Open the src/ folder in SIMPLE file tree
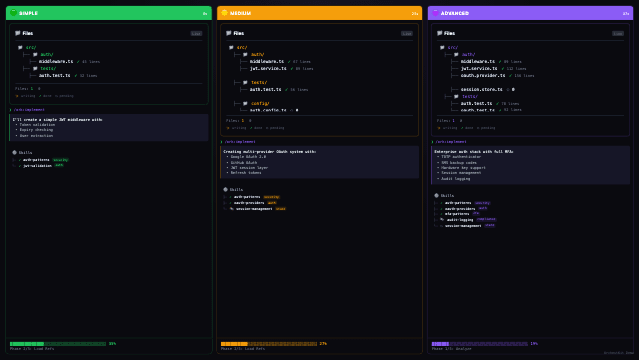Viewport: 639px width, 360px height. pos(31,47)
